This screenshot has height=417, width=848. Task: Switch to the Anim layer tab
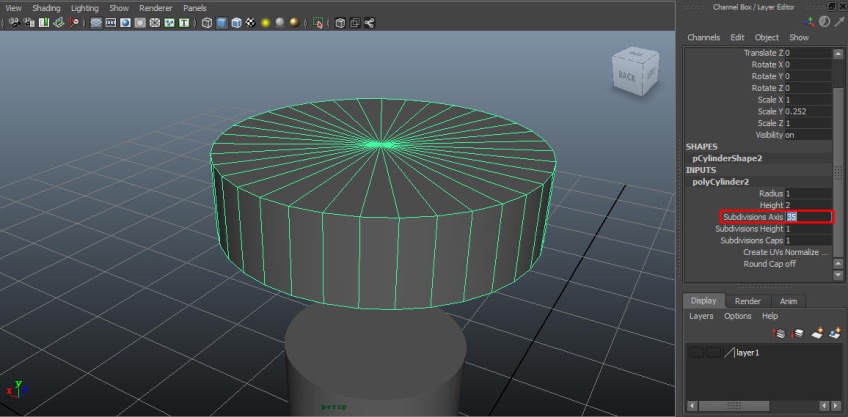tap(788, 301)
